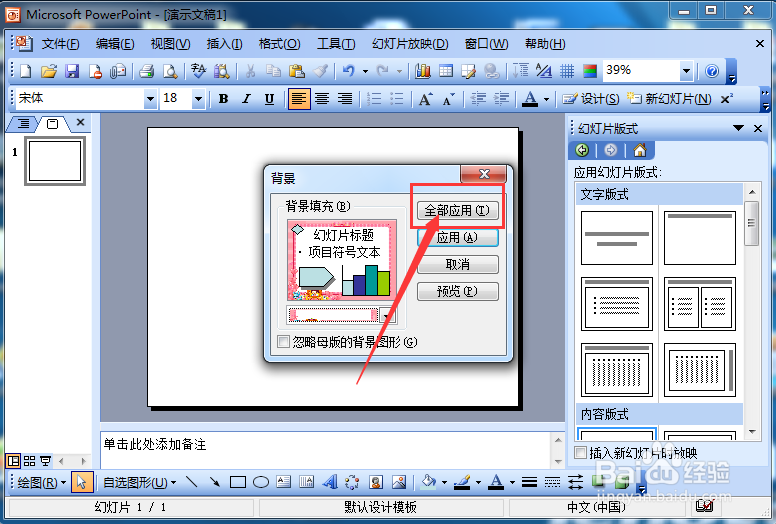
Task: Click the Insert WordArt icon
Action: point(329,481)
